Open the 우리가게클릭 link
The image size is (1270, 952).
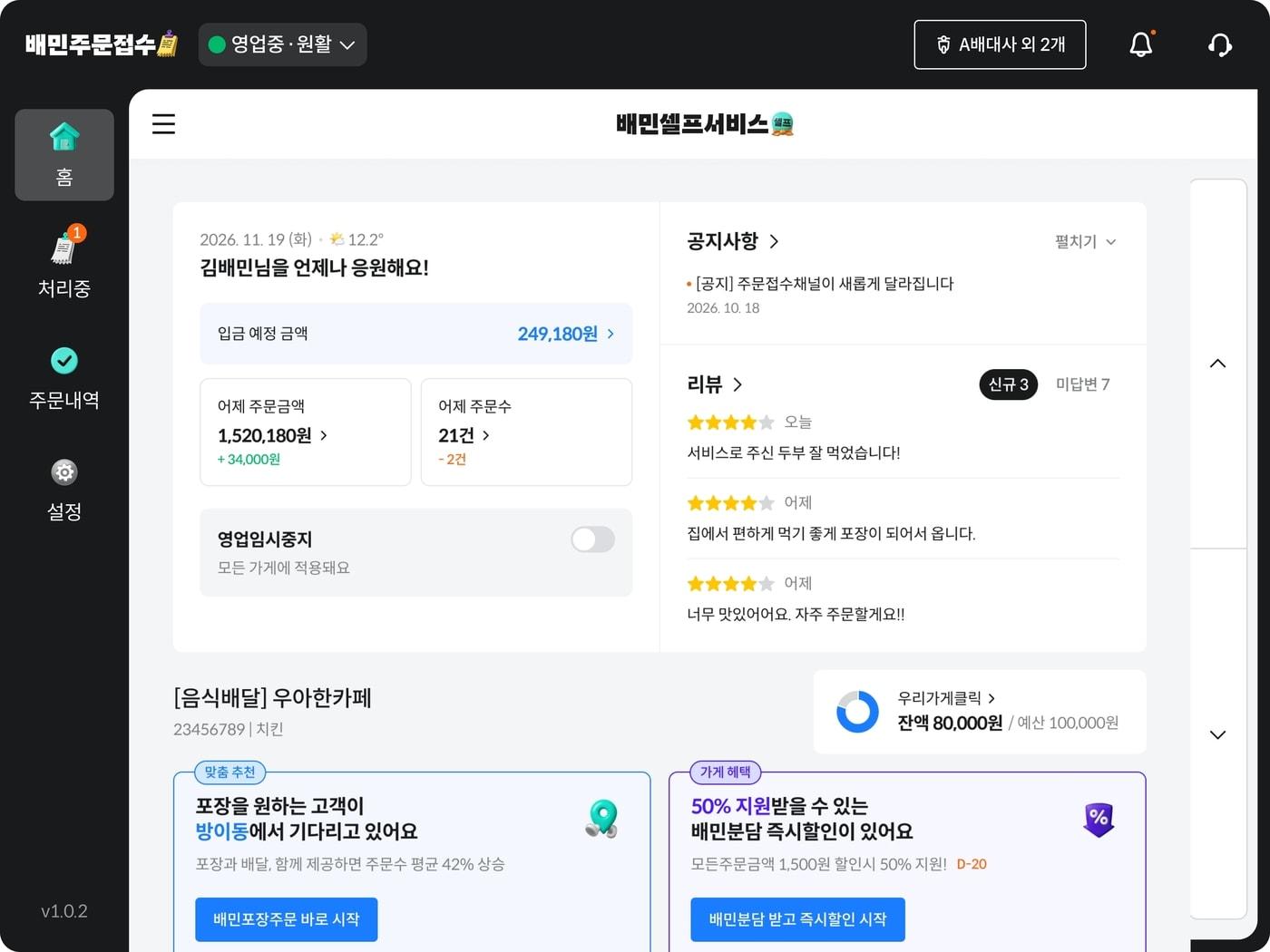pyautogui.click(x=946, y=698)
